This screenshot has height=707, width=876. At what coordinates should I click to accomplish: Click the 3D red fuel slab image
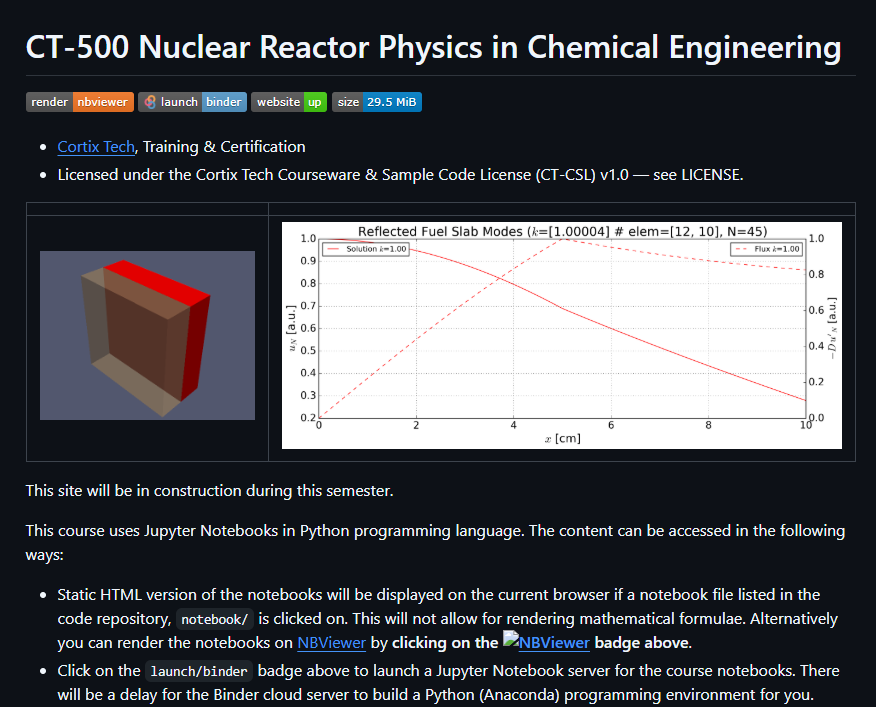147,335
